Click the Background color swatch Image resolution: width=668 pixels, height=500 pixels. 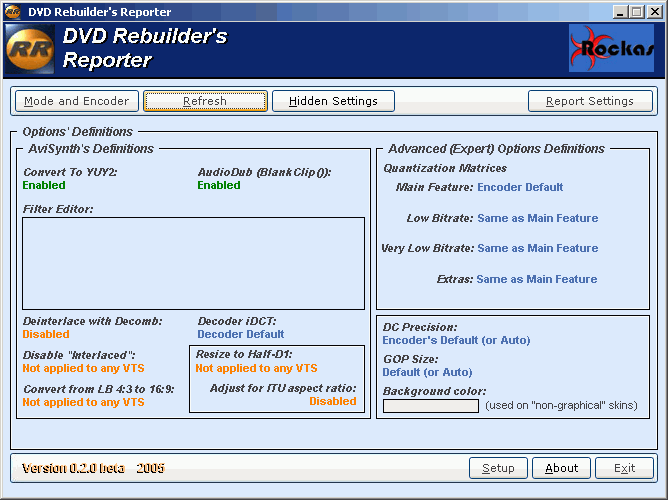431,405
